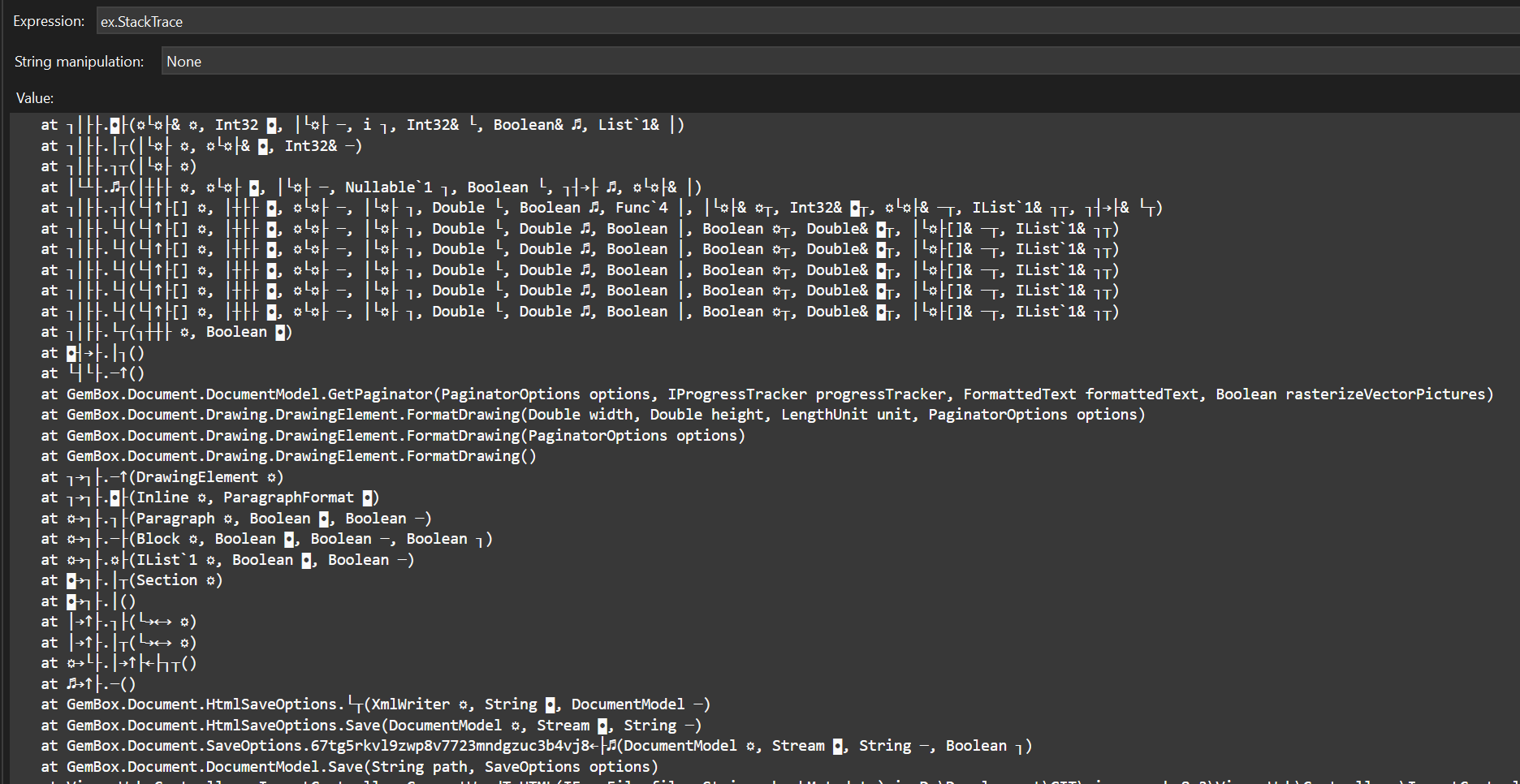Click the stack line with Inline and ParagraphFormat

(210, 498)
